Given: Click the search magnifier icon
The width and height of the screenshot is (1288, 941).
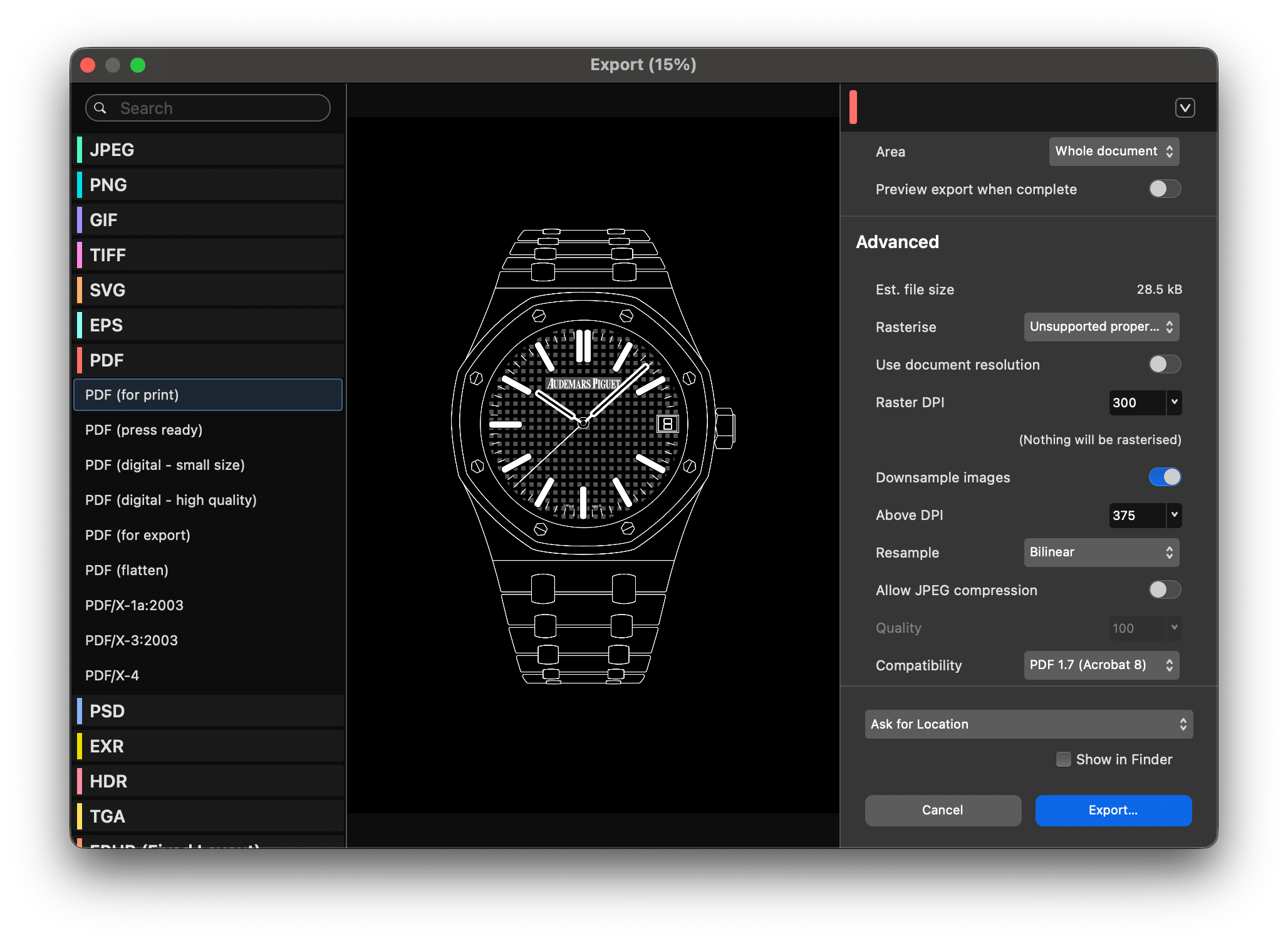Looking at the screenshot, I should tap(100, 108).
